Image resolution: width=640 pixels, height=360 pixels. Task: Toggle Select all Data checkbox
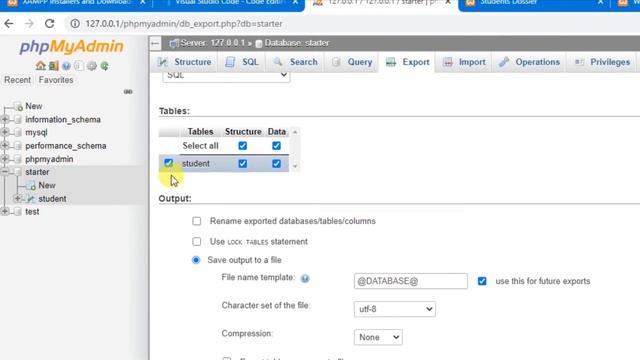click(276, 146)
